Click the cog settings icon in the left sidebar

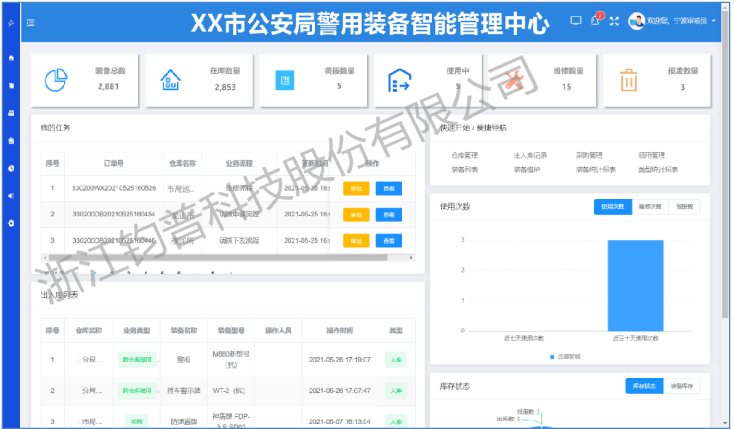click(11, 223)
